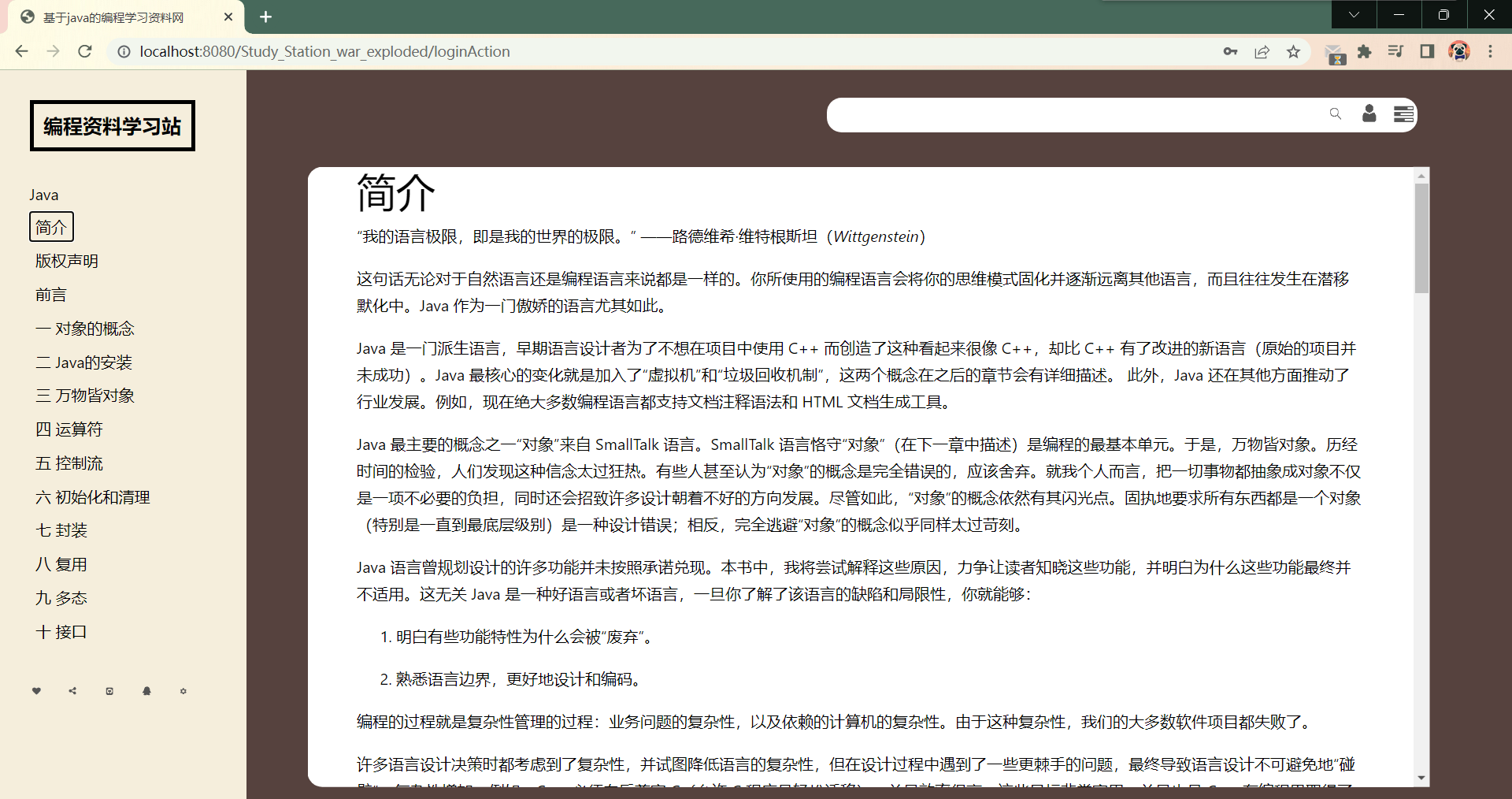Click the 编程资料学习站 logo button

pyautogui.click(x=113, y=126)
